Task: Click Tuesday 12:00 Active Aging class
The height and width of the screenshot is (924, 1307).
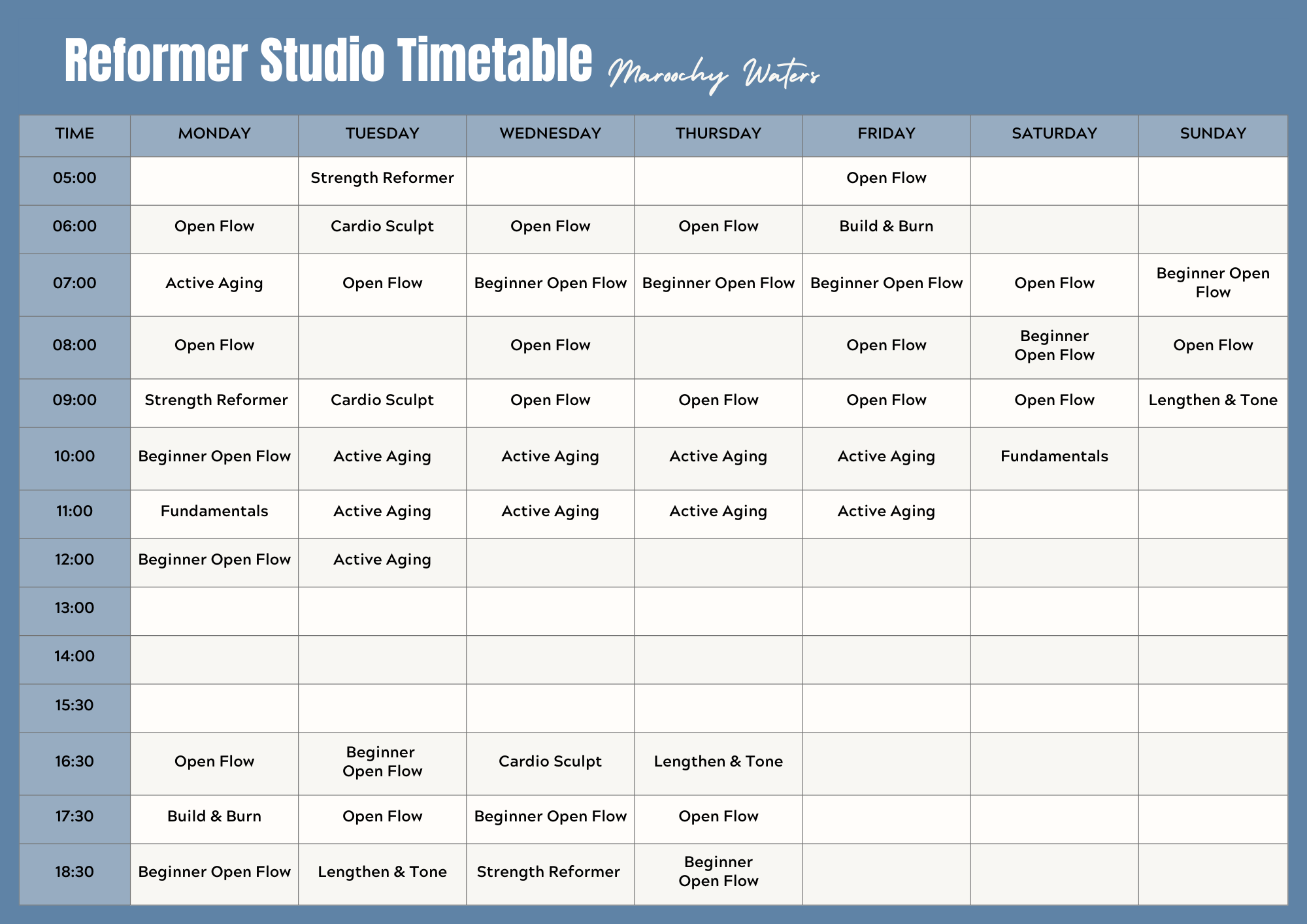Action: click(382, 559)
